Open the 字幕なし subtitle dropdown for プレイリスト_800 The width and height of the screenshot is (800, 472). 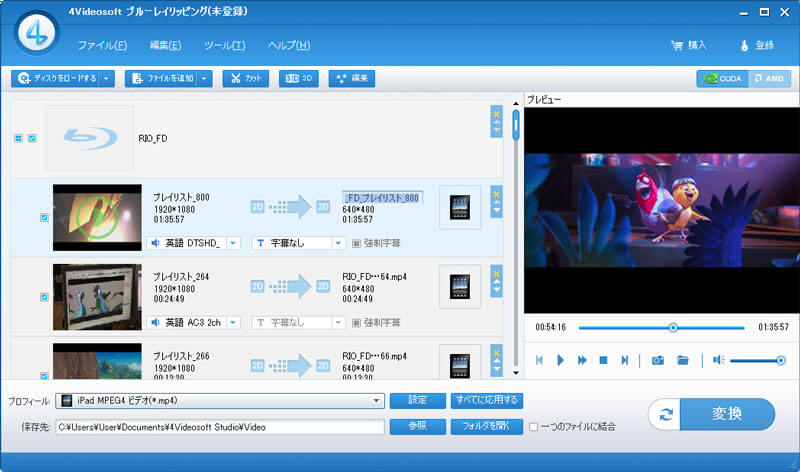tap(338, 243)
